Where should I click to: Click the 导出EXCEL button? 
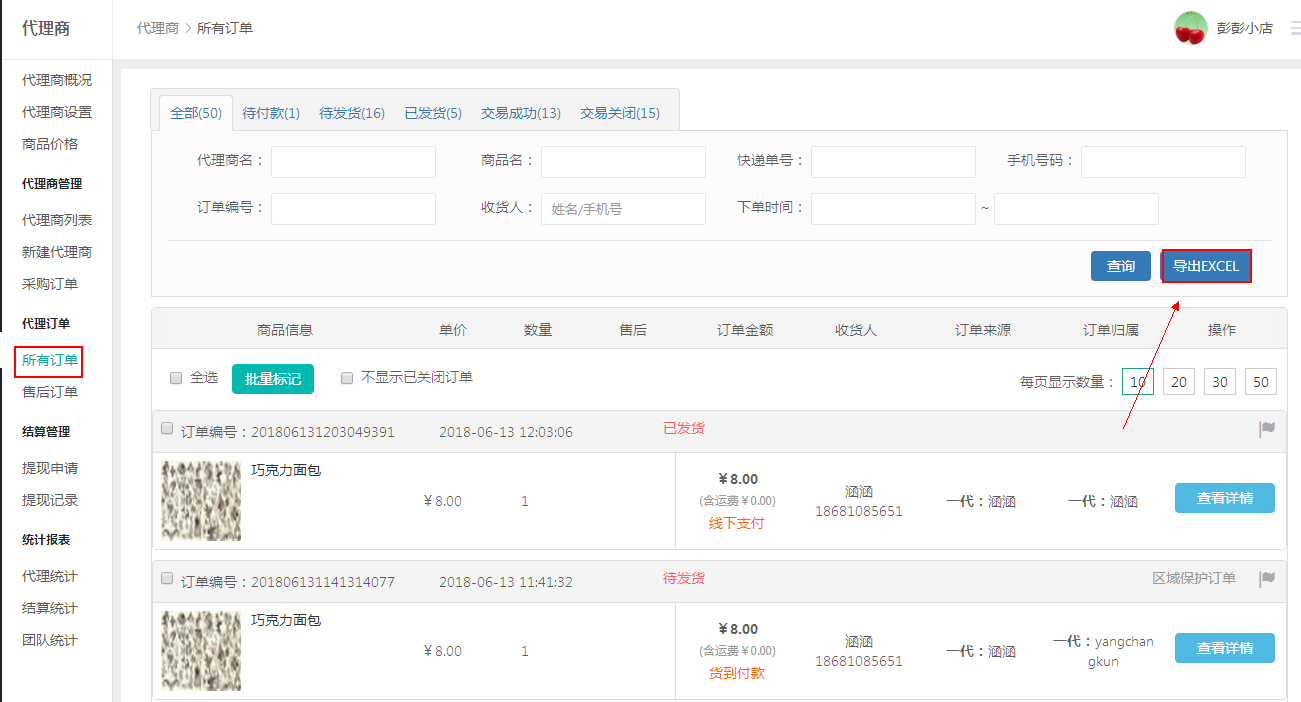(x=1206, y=266)
